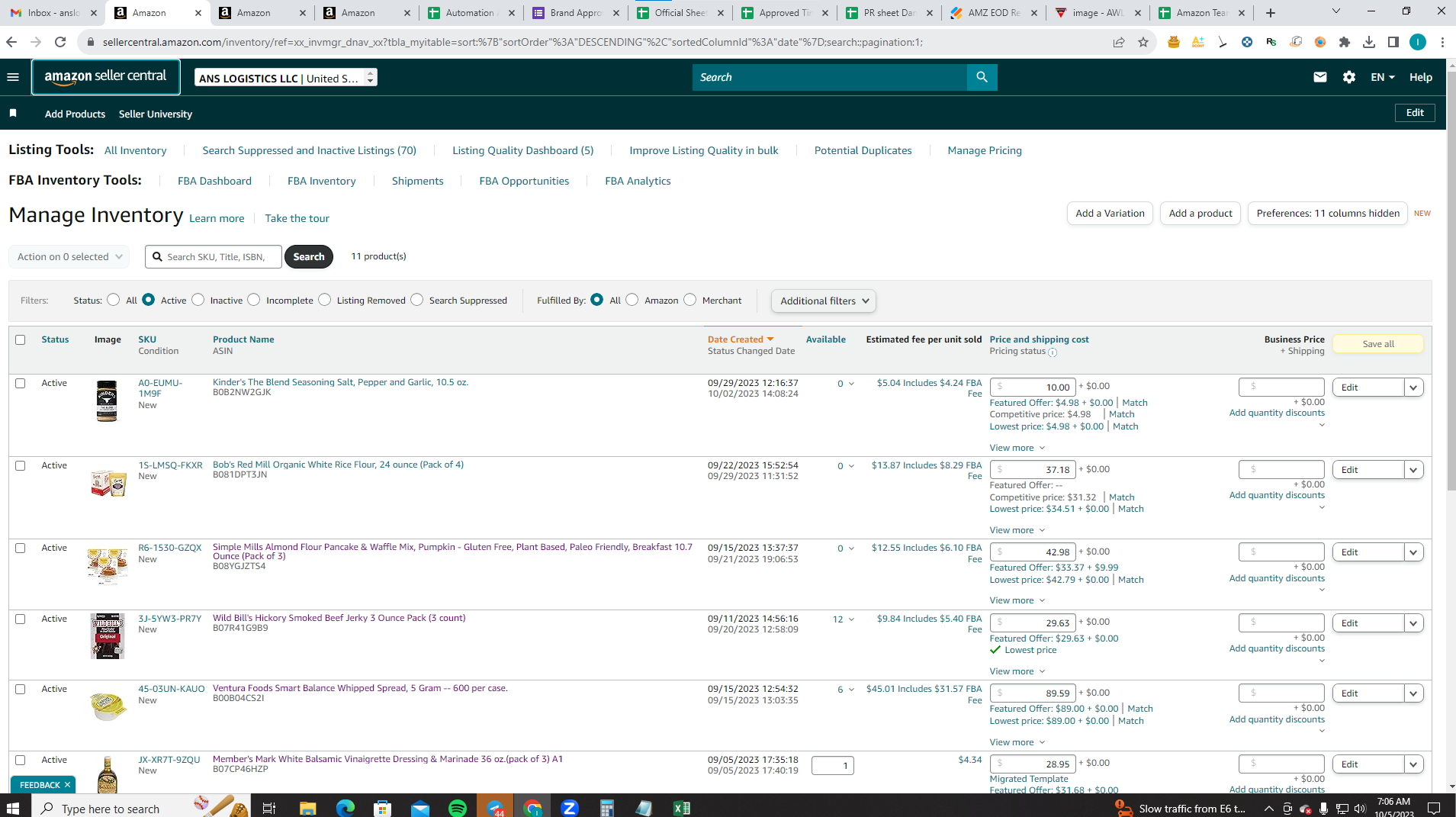The image size is (1456, 817).
Task: Click the browser share page icon
Action: pos(1119,42)
